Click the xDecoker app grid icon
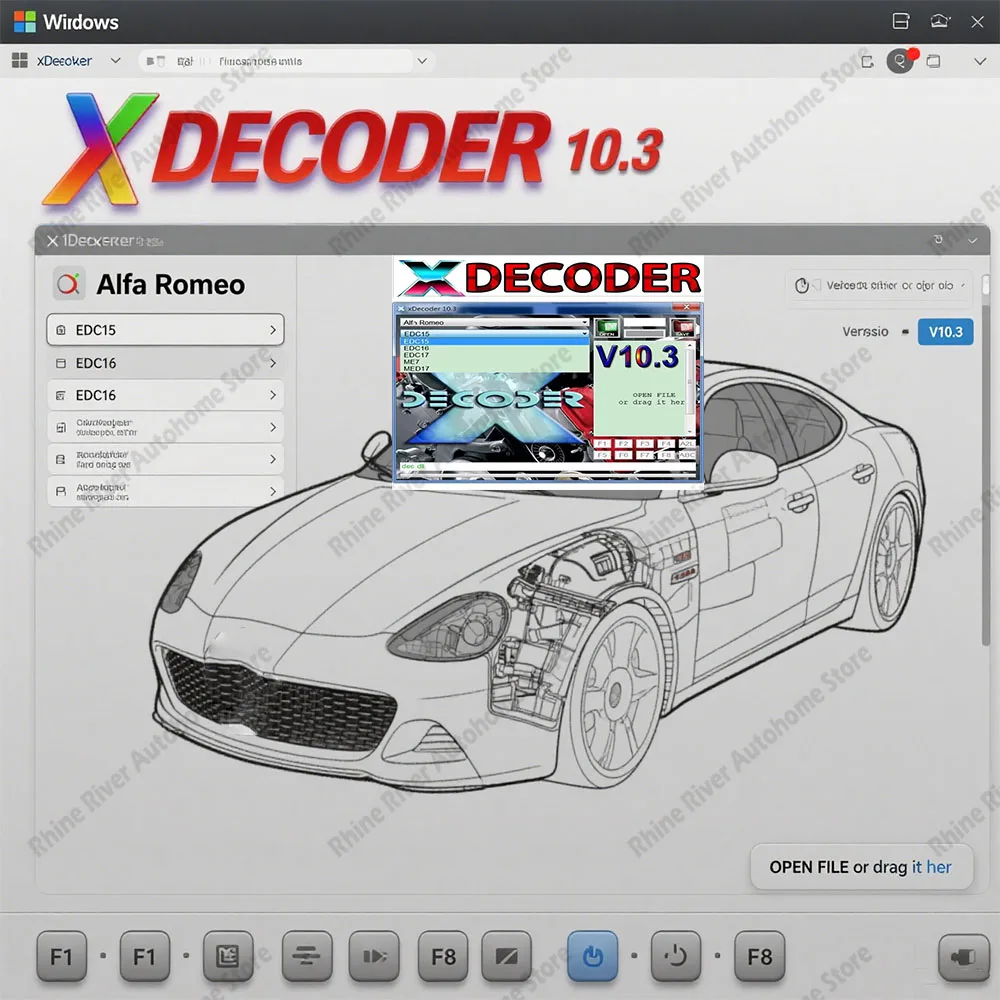This screenshot has height=1000, width=1000. tap(20, 61)
